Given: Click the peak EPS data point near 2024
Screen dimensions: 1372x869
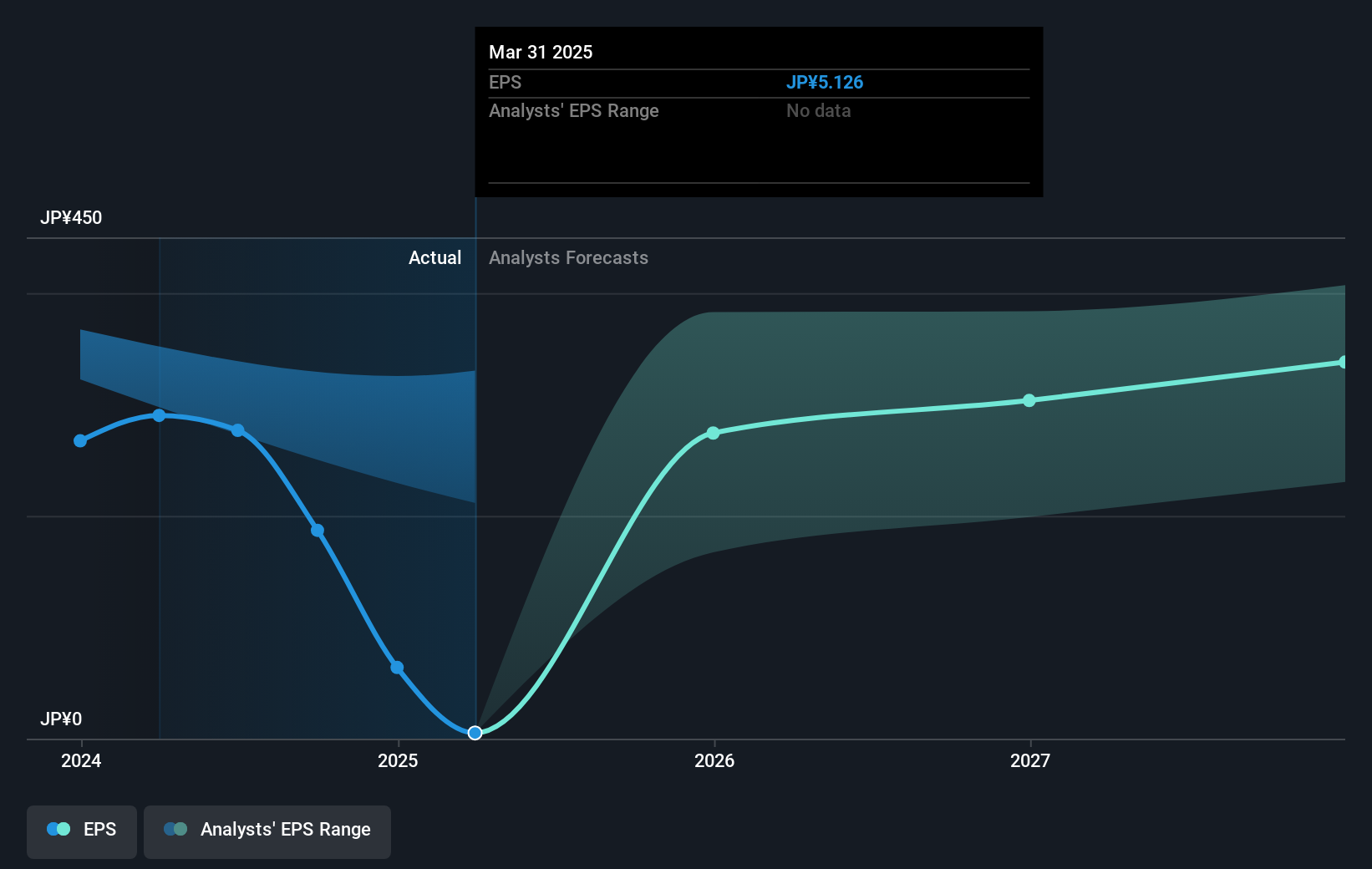Looking at the screenshot, I should (x=159, y=415).
